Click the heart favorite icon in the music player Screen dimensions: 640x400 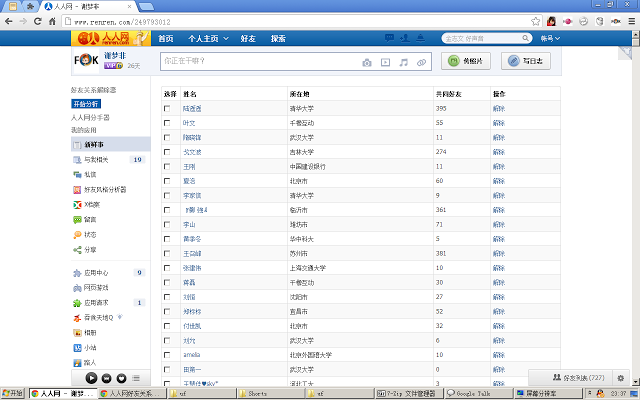pyautogui.click(x=122, y=378)
